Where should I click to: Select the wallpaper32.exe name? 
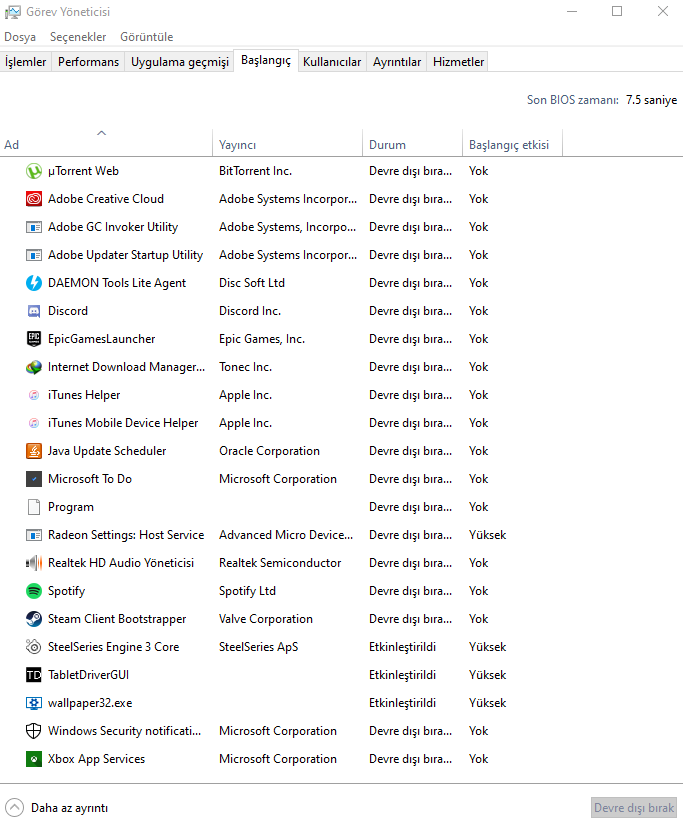[x=90, y=703]
